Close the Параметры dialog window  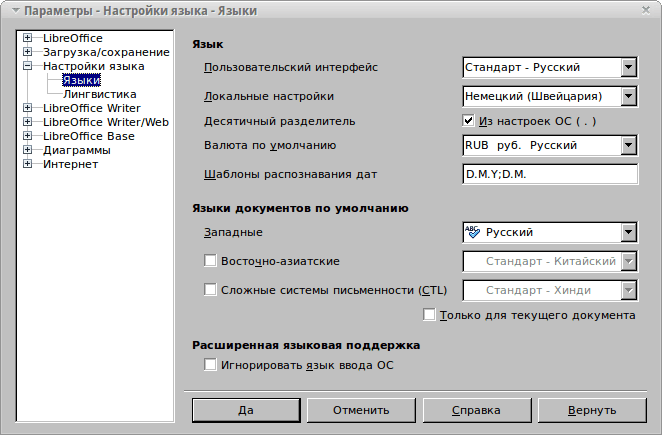[x=646, y=10]
